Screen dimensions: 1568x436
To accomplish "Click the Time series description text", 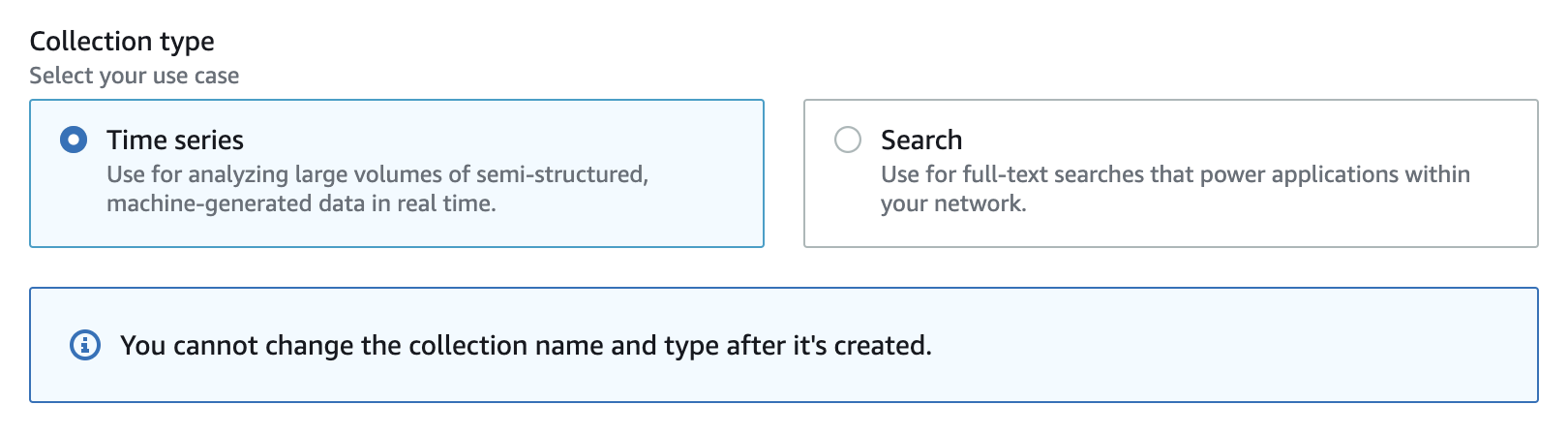I will pos(377,175).
